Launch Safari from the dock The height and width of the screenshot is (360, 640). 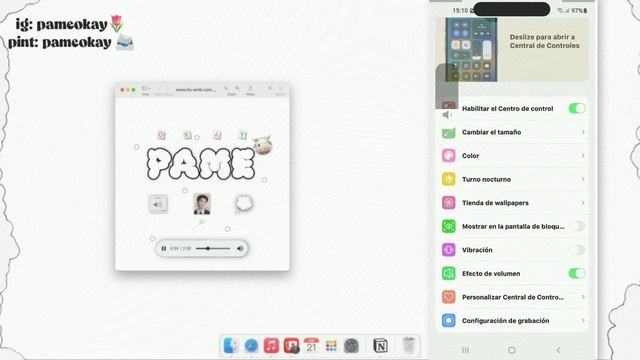point(251,346)
